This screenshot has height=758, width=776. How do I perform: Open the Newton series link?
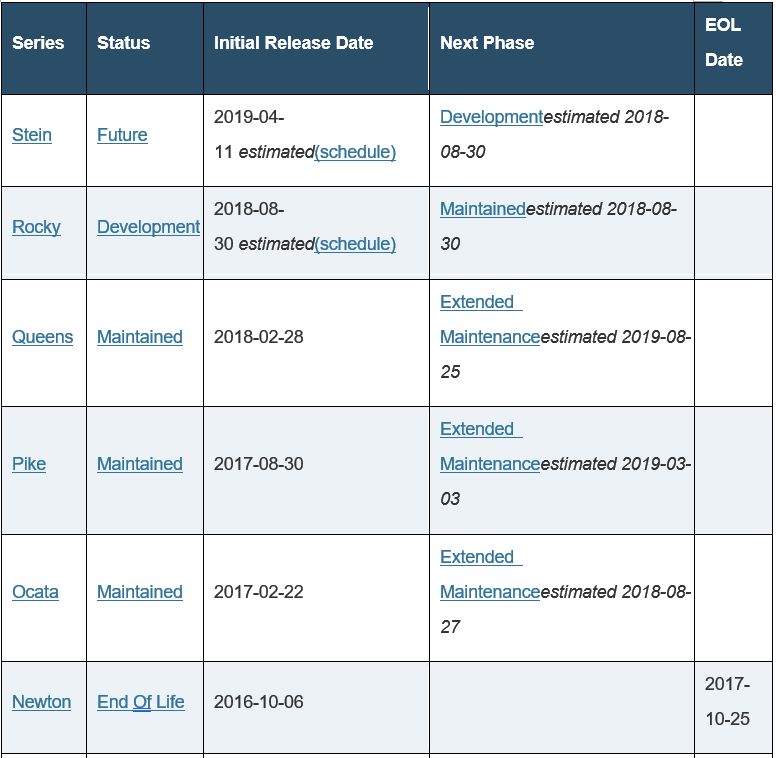point(42,702)
